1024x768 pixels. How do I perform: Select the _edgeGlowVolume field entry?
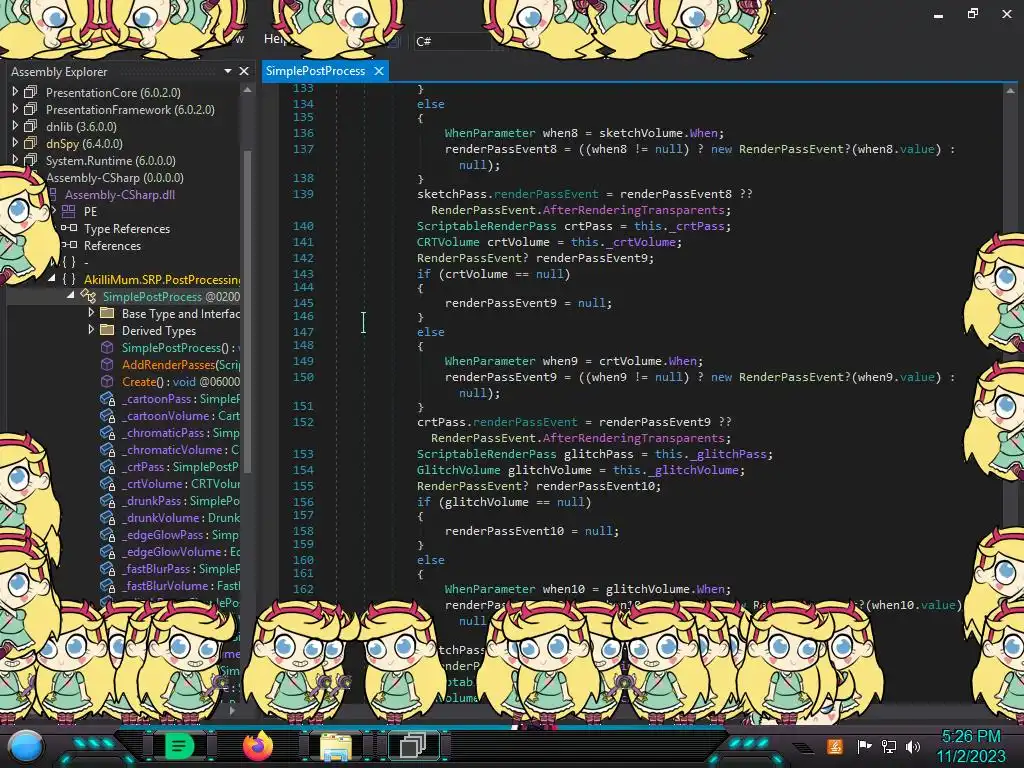(181, 551)
